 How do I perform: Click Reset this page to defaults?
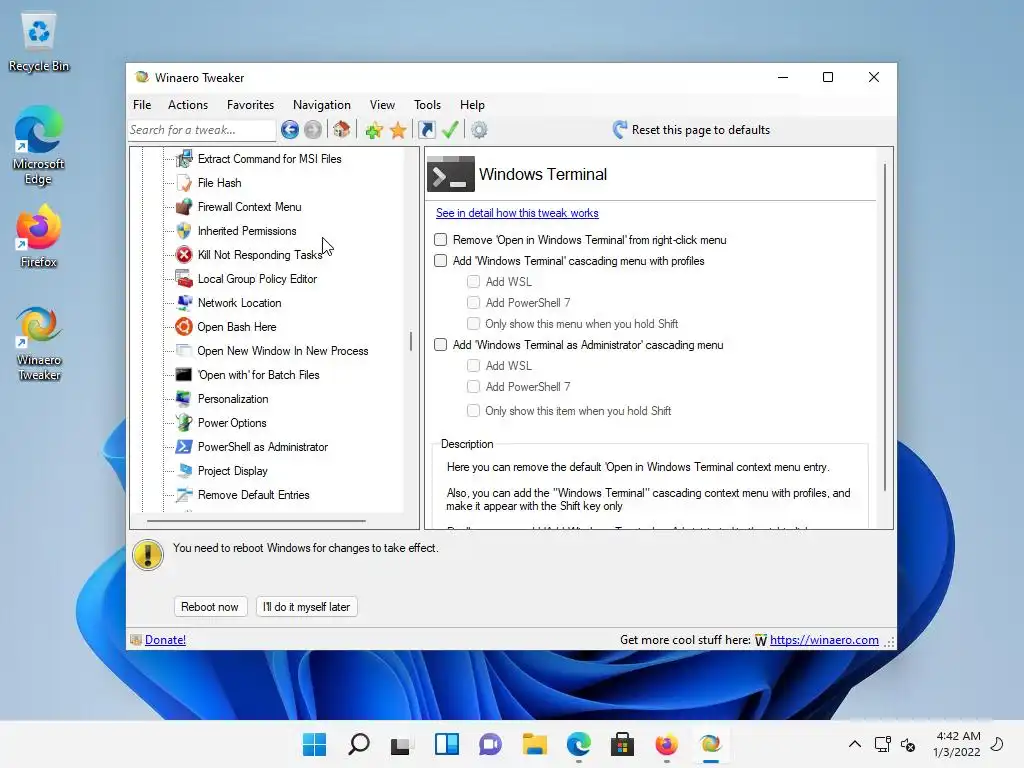(x=692, y=130)
